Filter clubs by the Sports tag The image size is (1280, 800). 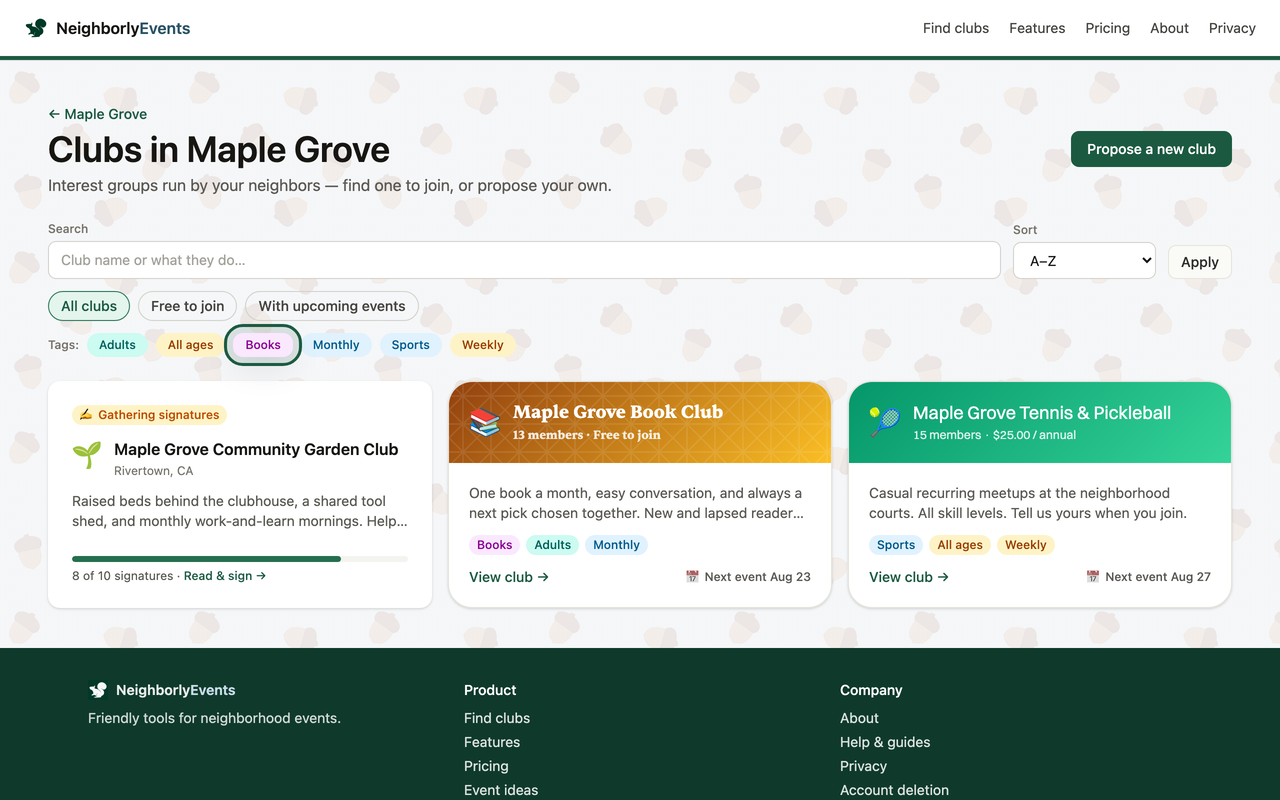411,345
